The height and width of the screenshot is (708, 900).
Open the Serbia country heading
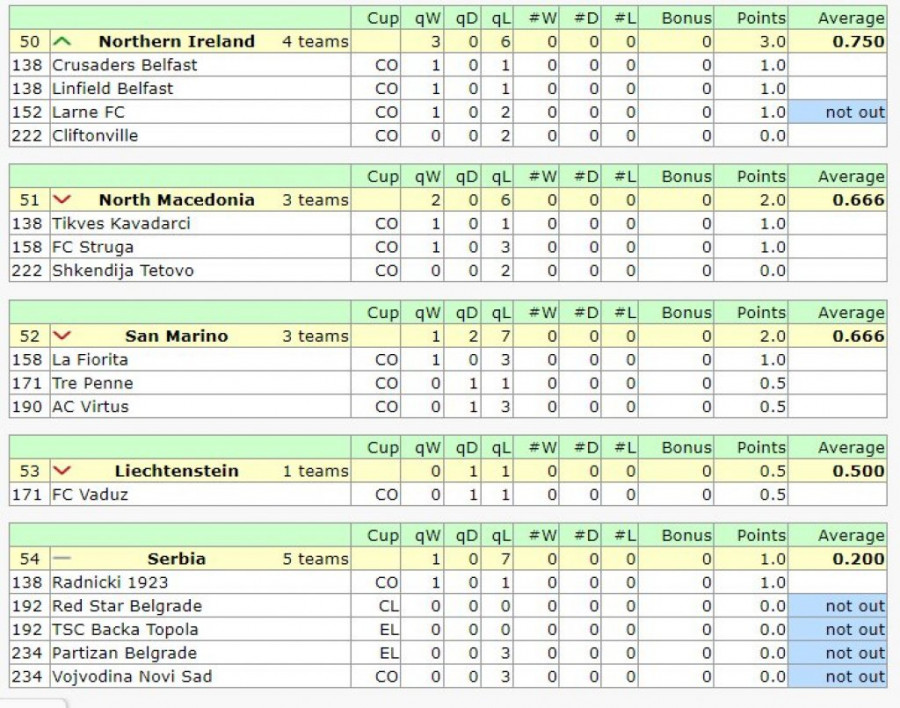pyautogui.click(x=176, y=559)
